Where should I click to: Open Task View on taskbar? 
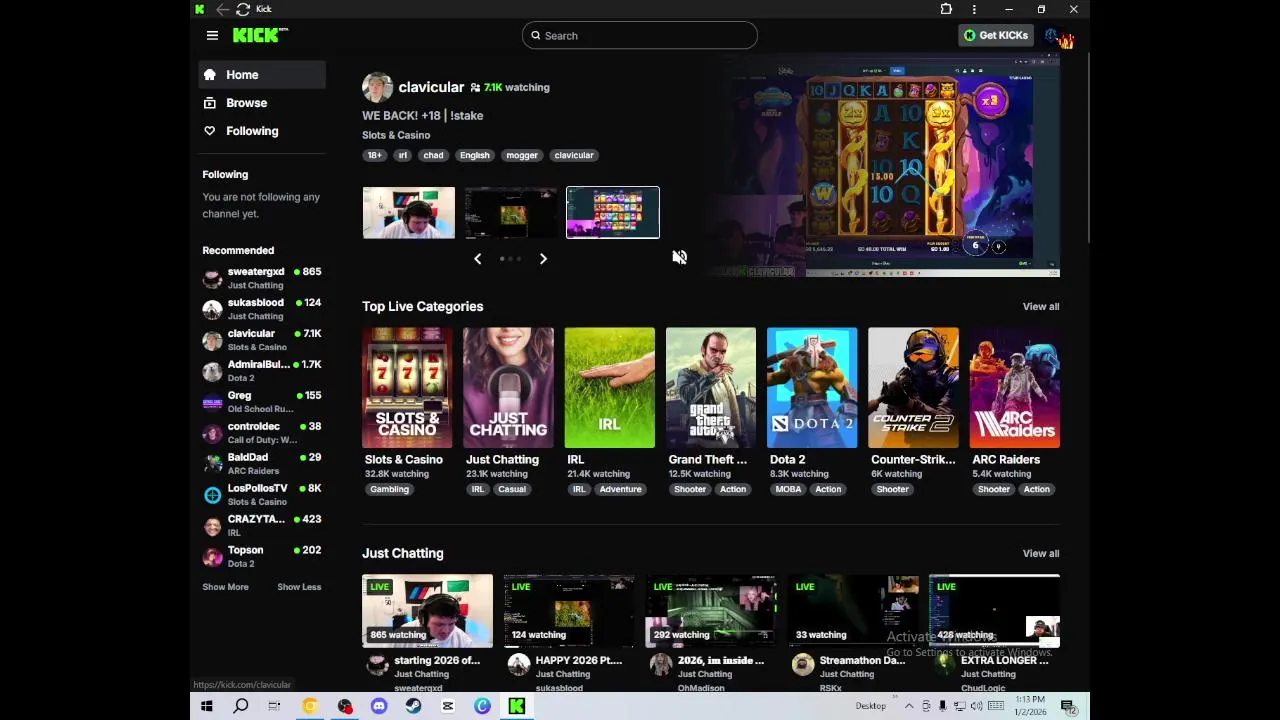[x=274, y=706]
